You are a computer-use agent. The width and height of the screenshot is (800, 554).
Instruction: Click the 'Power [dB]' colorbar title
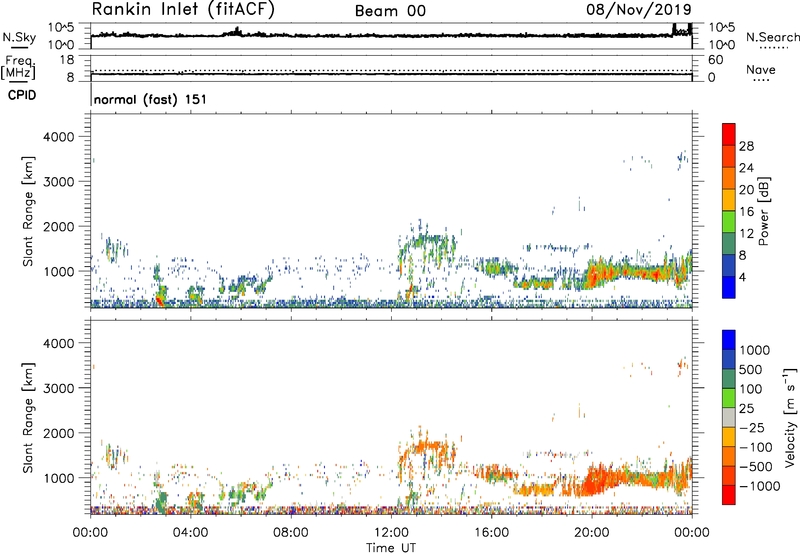tap(763, 212)
